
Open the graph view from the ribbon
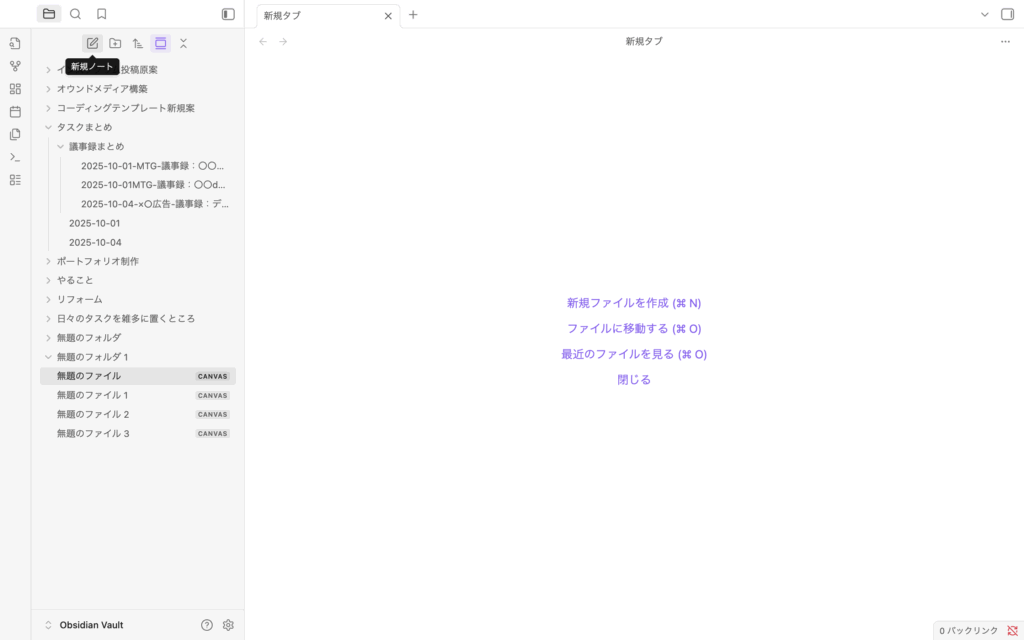click(15, 66)
